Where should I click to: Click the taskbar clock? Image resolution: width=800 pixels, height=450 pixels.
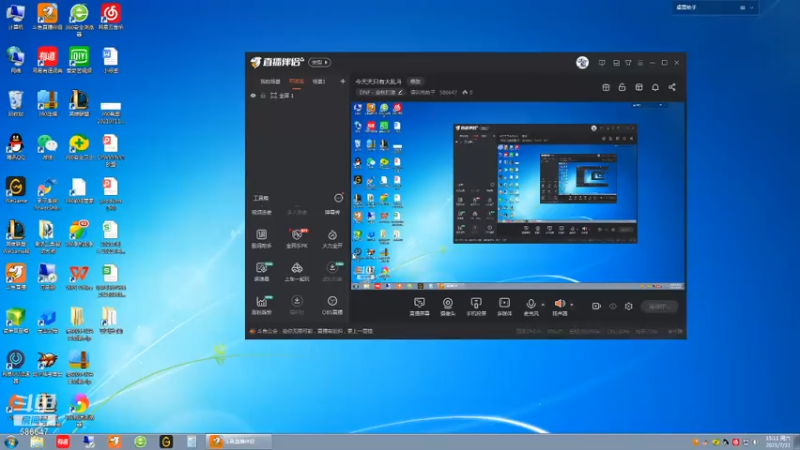coord(779,441)
